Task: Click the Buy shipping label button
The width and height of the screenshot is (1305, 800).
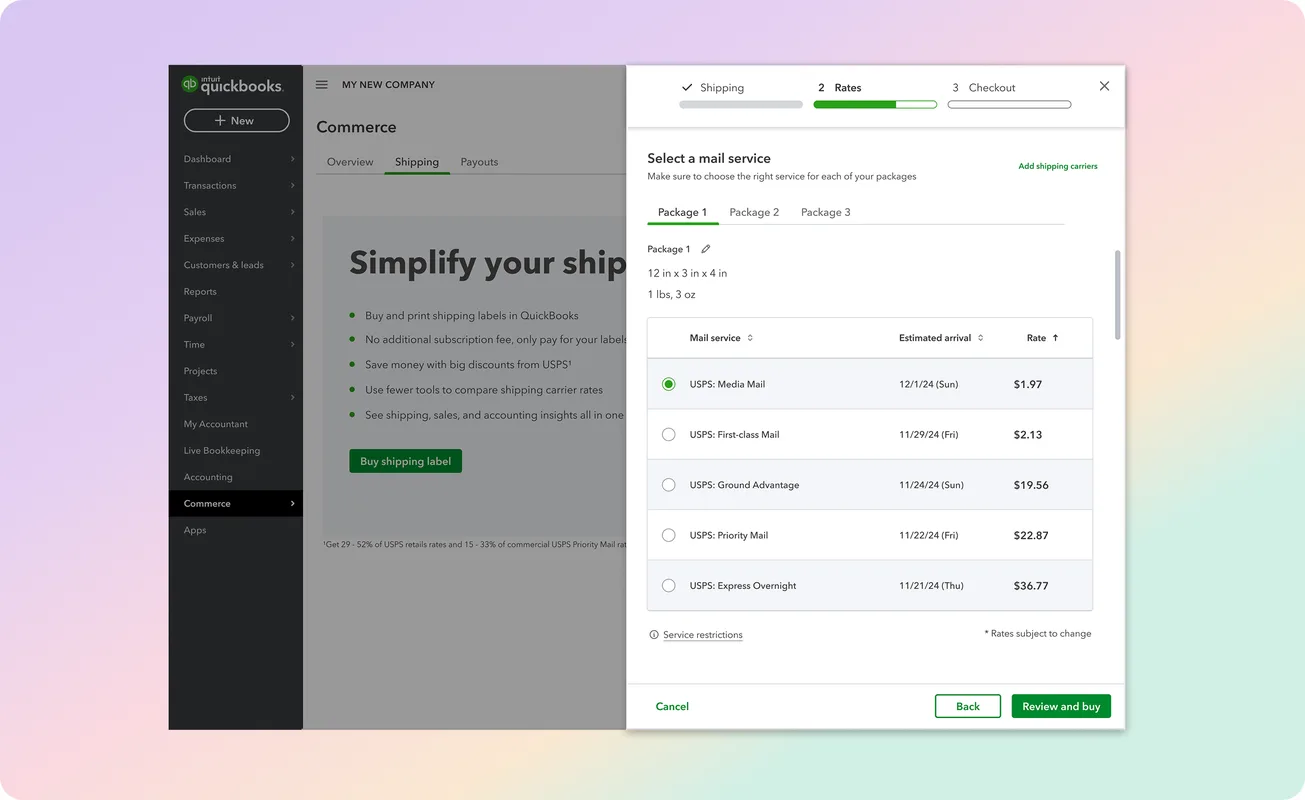Action: coord(406,461)
